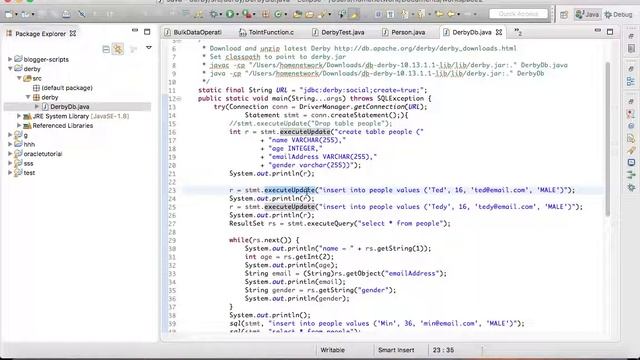Select the Package Explorer tab
640x360 pixels.
coord(40,34)
